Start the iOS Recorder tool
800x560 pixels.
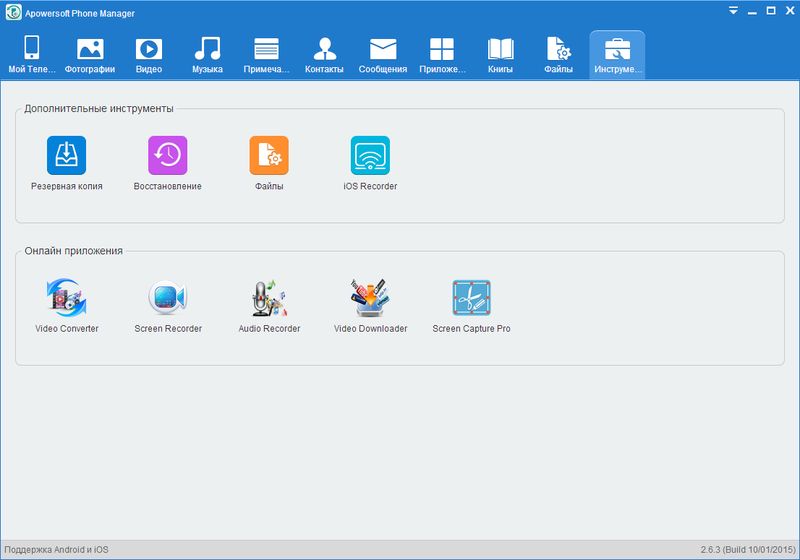(x=370, y=163)
